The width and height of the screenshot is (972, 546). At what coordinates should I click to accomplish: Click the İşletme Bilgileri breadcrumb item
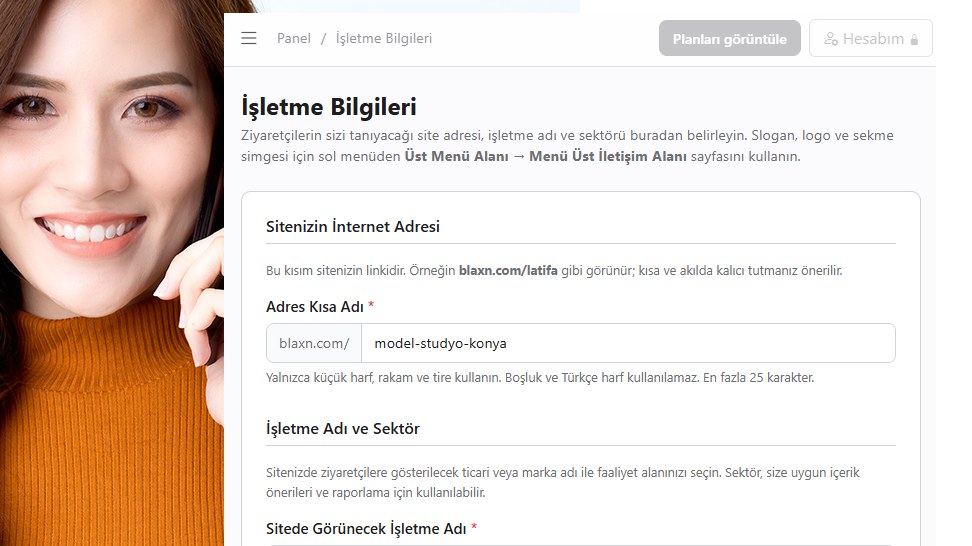[x=384, y=39]
